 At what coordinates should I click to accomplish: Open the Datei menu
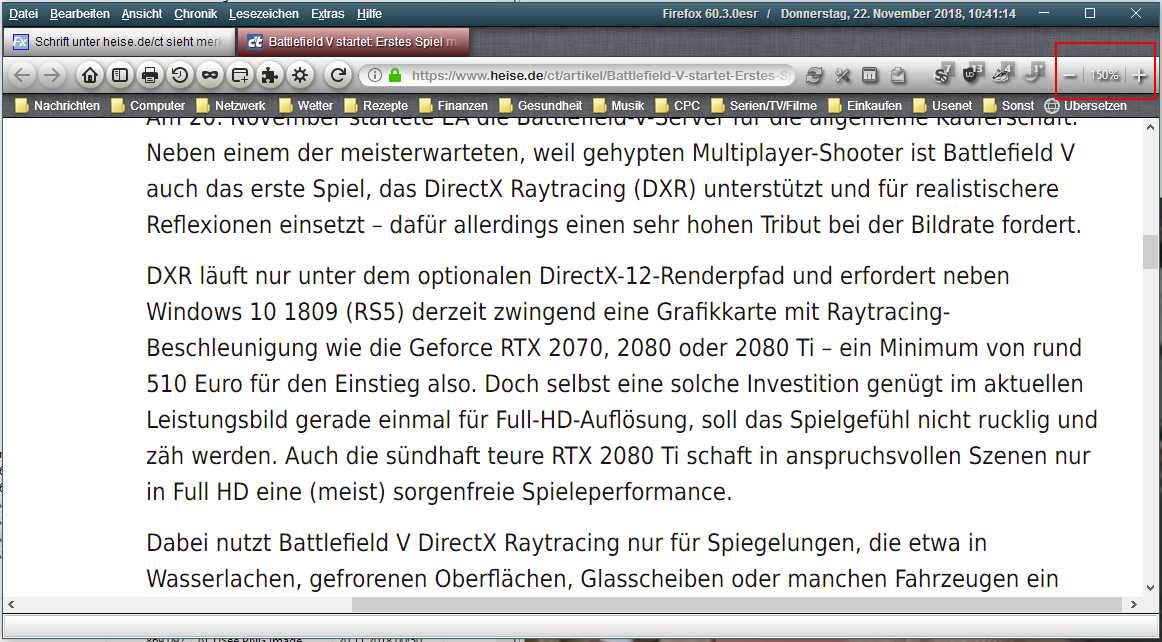click(x=24, y=14)
